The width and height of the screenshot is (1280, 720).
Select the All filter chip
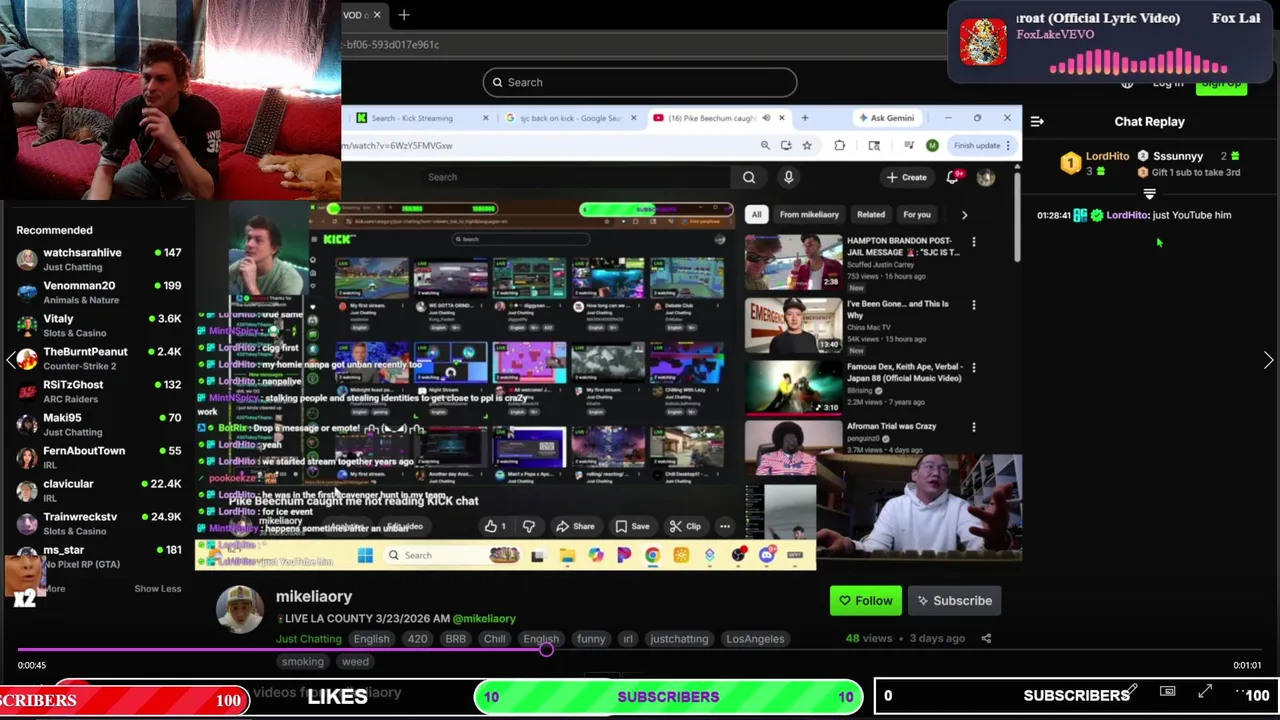[756, 214]
